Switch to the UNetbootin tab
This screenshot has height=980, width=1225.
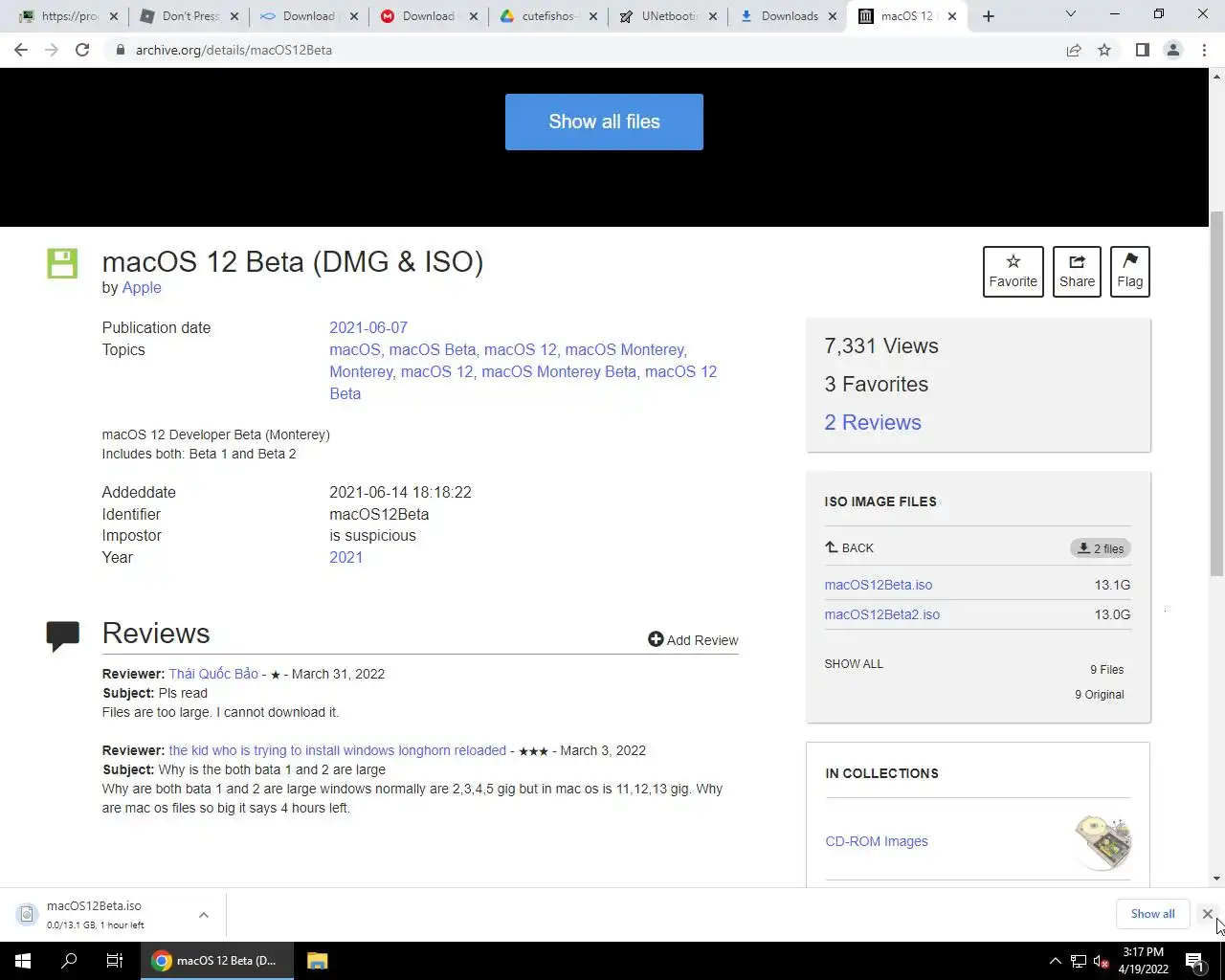coord(668,16)
